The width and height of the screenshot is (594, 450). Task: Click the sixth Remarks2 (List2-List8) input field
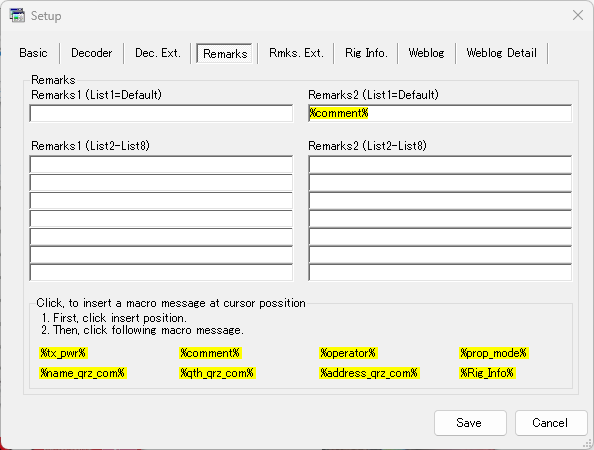[440, 255]
